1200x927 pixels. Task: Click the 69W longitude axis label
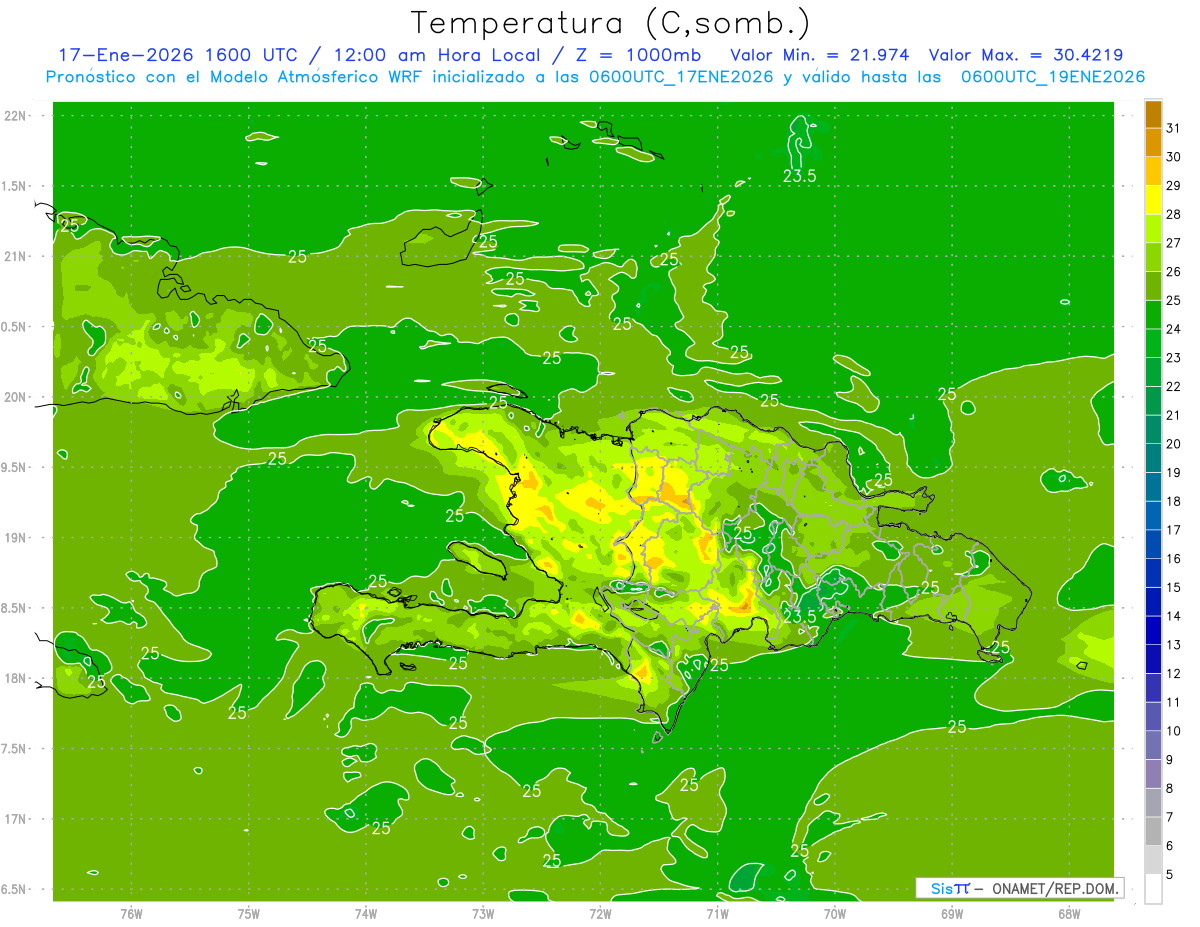[951, 914]
